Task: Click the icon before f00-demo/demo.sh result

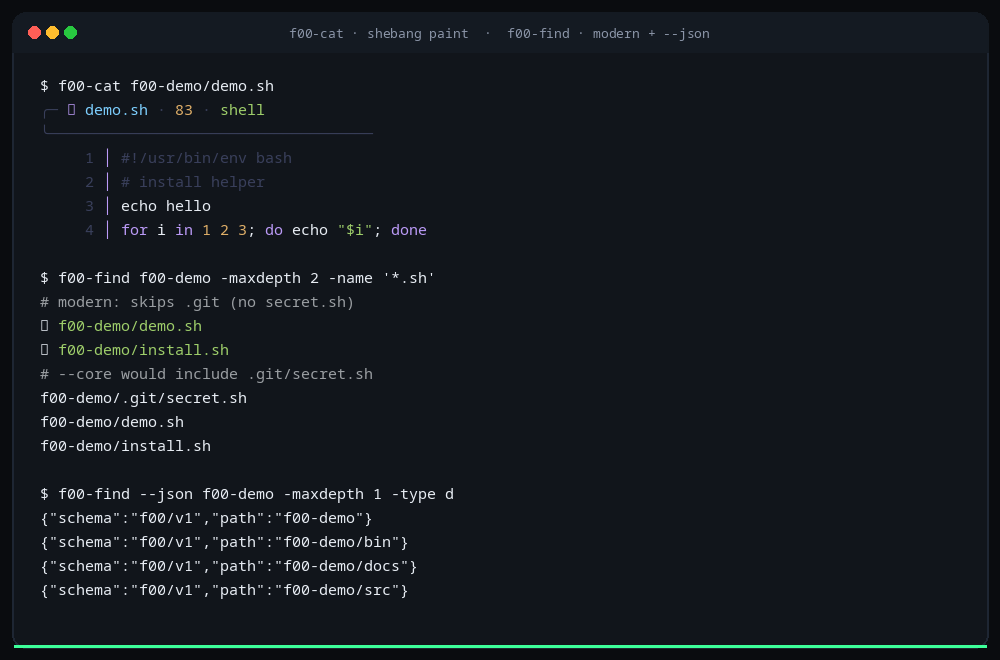Action: [x=45, y=326]
